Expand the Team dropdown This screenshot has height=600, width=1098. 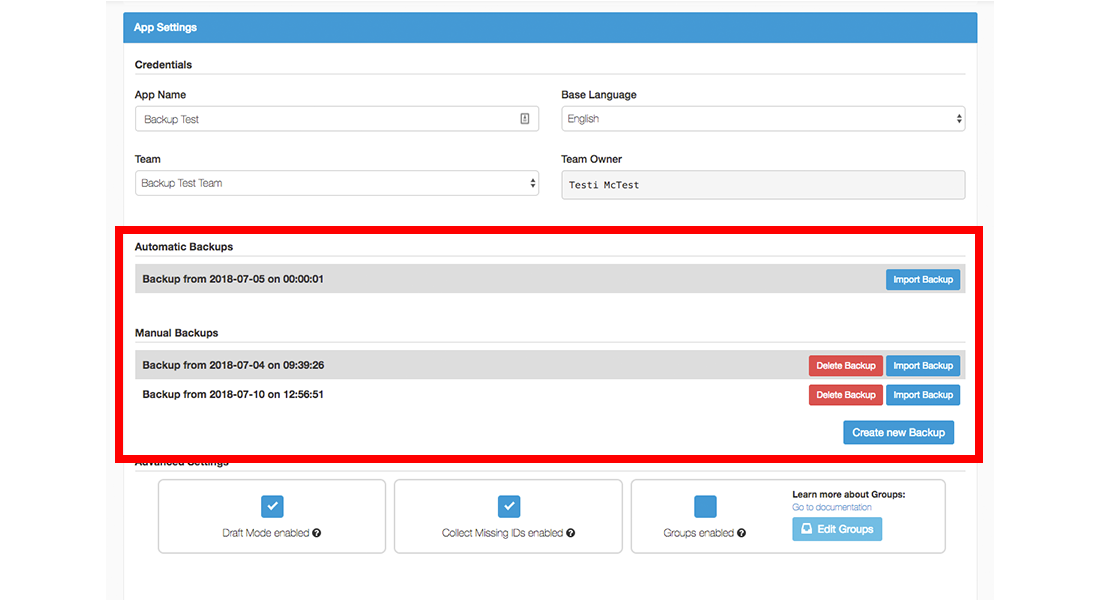pos(337,183)
